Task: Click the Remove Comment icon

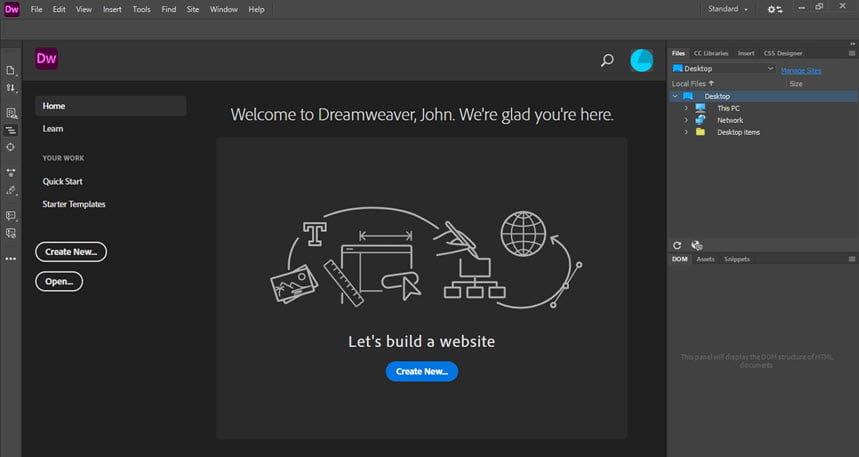Action: point(10,233)
